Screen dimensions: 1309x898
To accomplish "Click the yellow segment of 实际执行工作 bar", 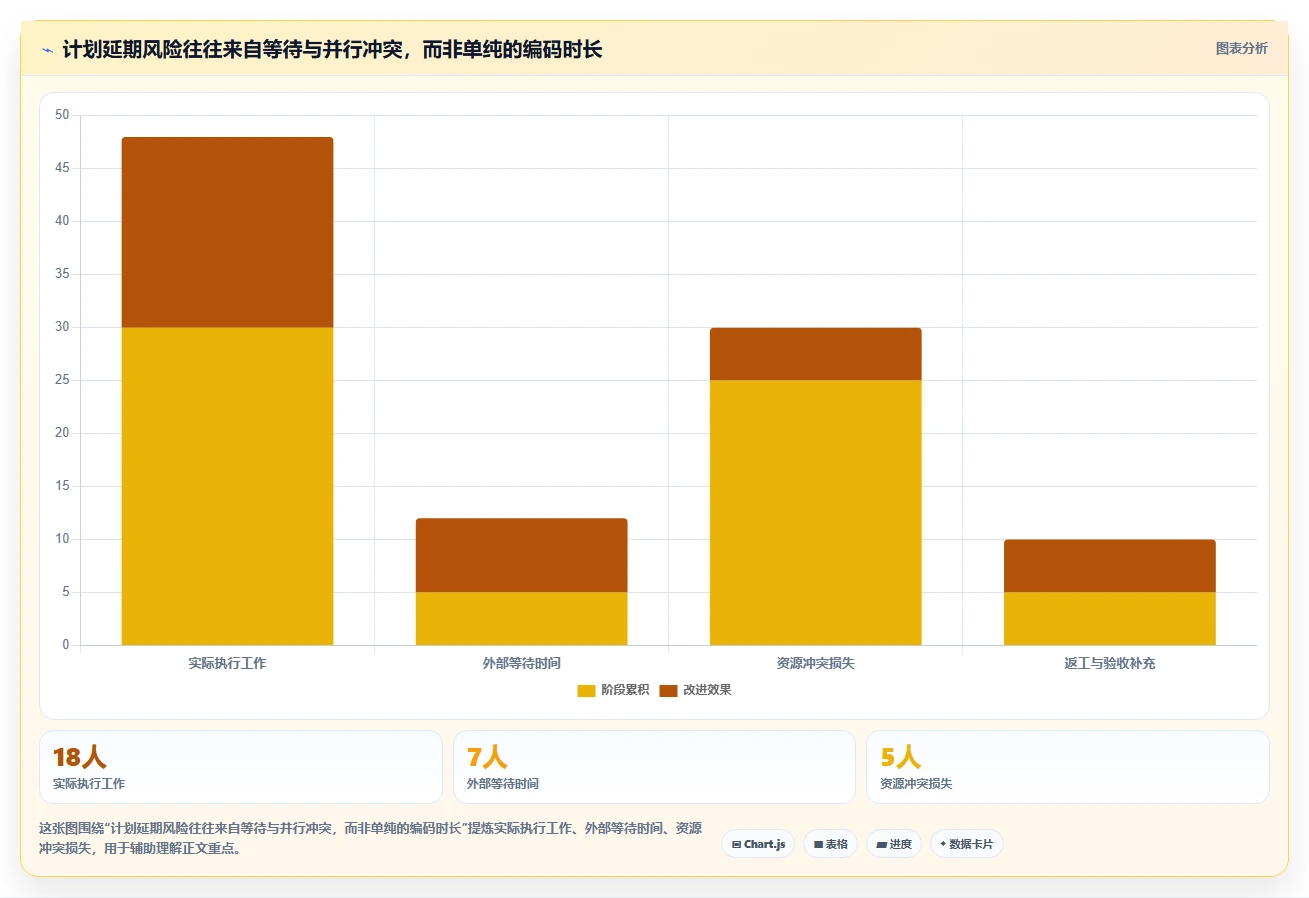I will point(227,486).
